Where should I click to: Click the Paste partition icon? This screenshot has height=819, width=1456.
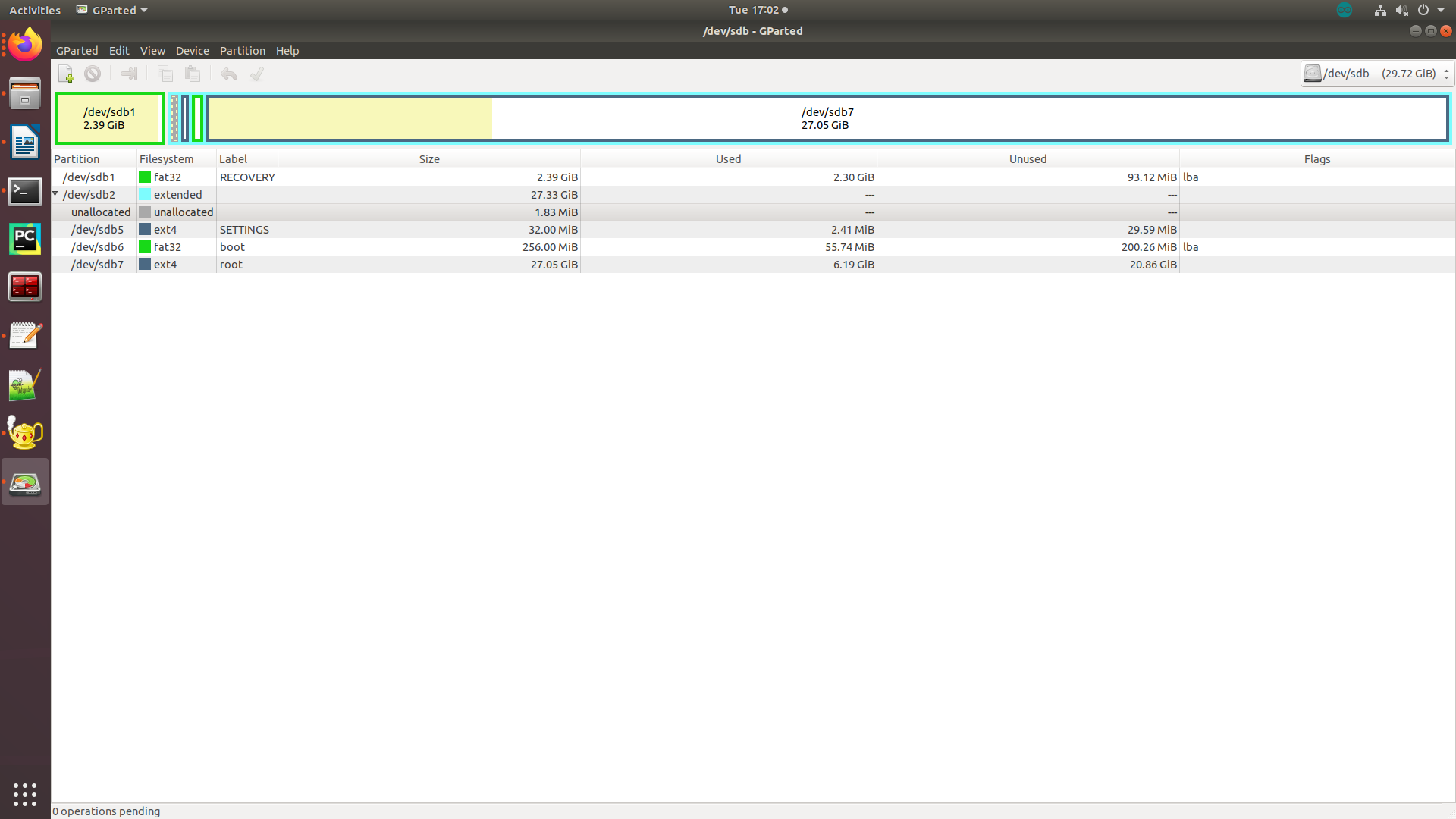[x=192, y=74]
